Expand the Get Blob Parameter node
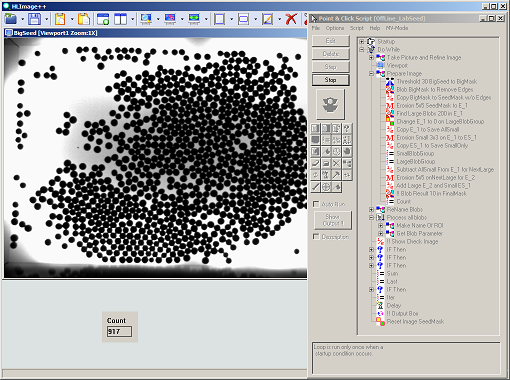510x380 pixels. click(381, 234)
